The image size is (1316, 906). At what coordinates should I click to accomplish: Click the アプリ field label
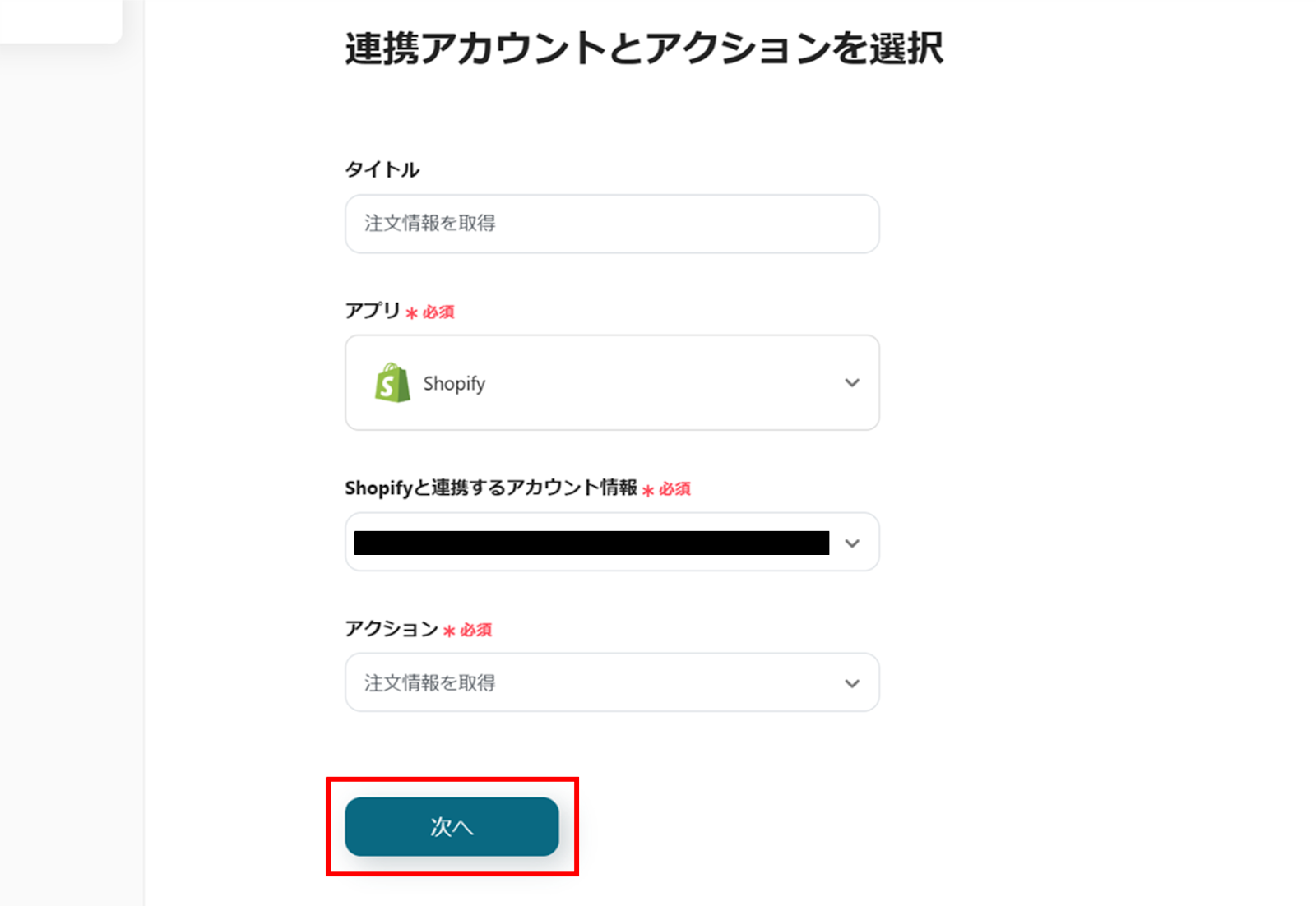pyautogui.click(x=372, y=311)
